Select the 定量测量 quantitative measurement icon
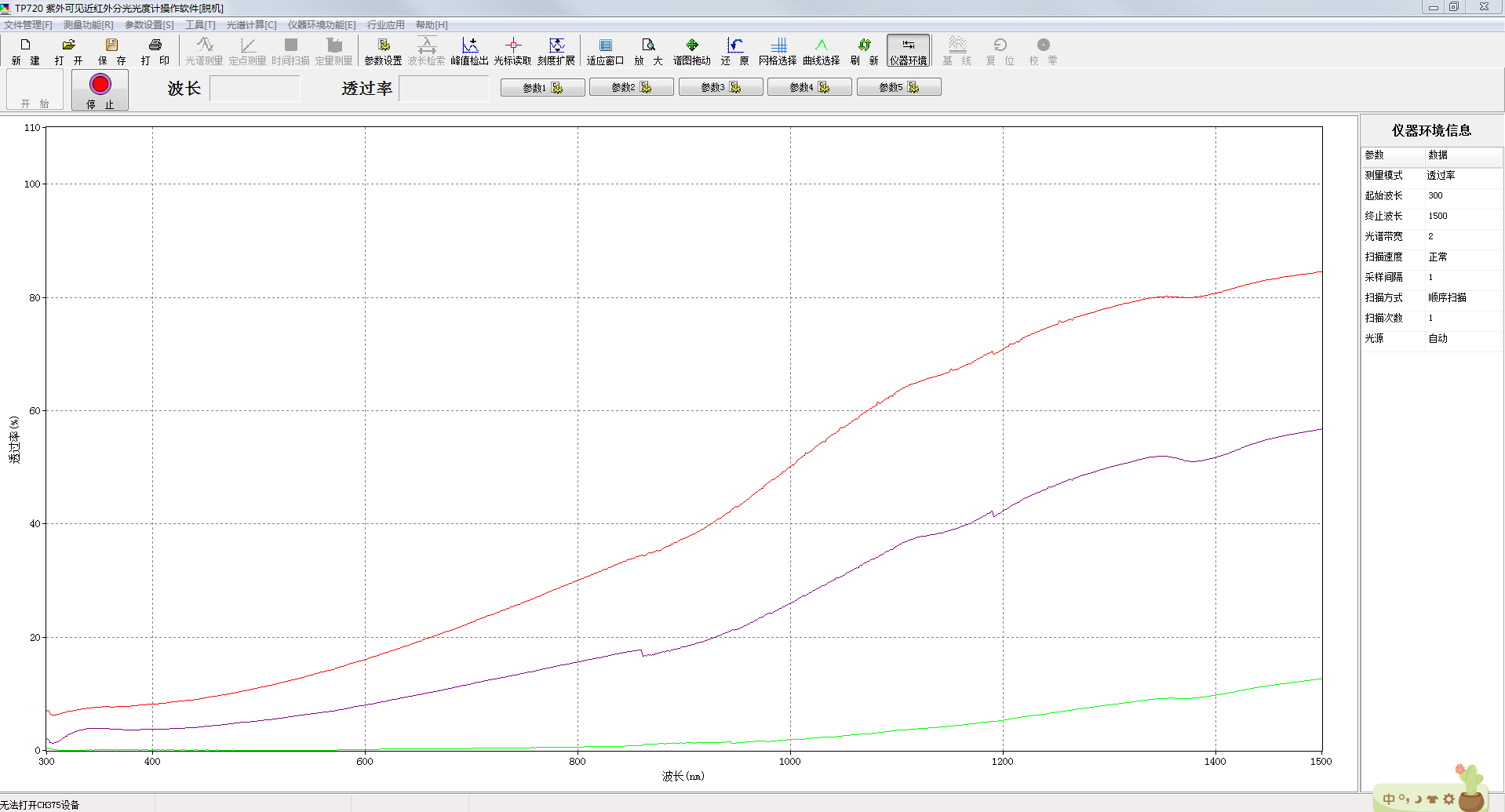Screen dimensions: 1505x812 click(x=333, y=51)
